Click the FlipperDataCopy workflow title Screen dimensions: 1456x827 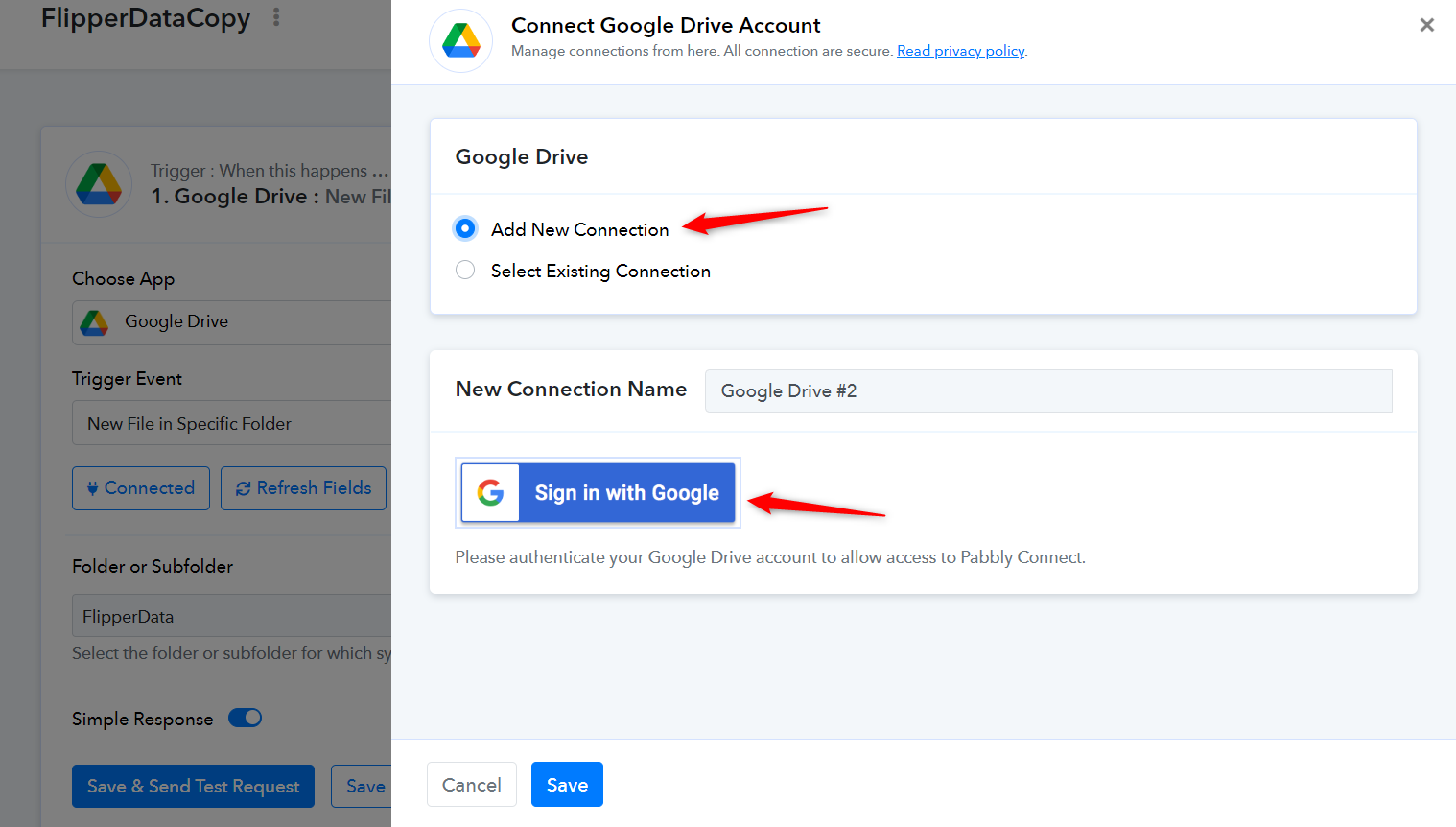click(146, 18)
